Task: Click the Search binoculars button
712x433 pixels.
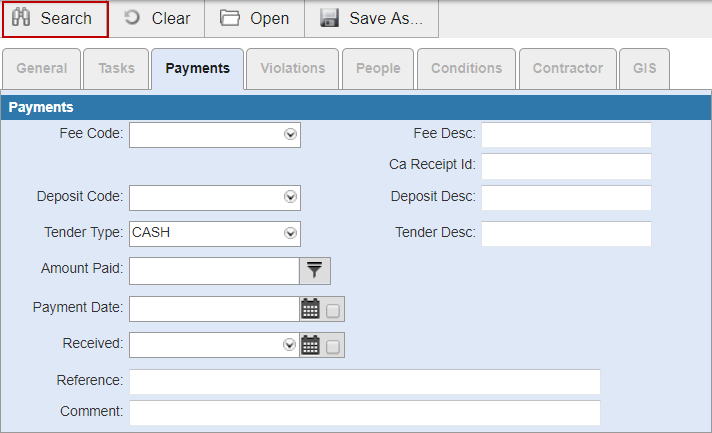Action: 54,19
